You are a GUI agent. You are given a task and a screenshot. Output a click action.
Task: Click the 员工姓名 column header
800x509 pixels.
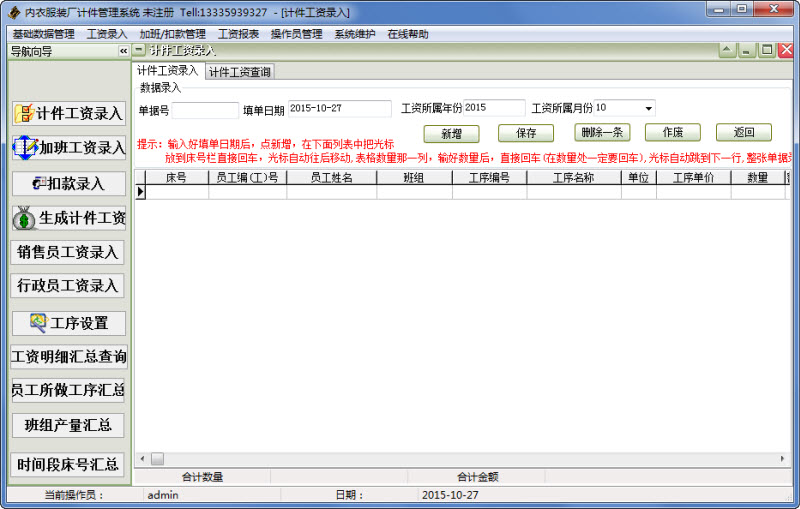tap(332, 177)
